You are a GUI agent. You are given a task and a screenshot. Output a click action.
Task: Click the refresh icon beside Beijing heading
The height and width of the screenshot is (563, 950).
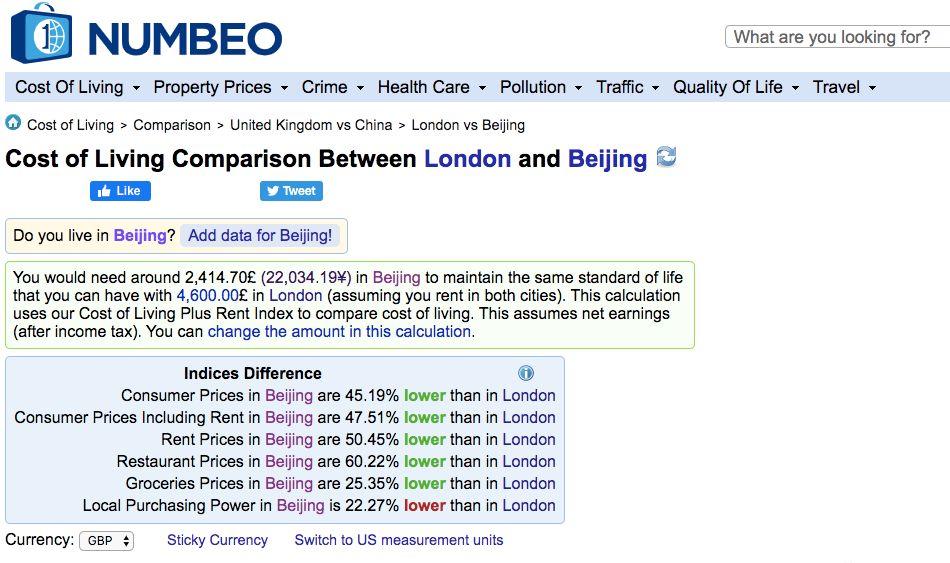click(666, 157)
